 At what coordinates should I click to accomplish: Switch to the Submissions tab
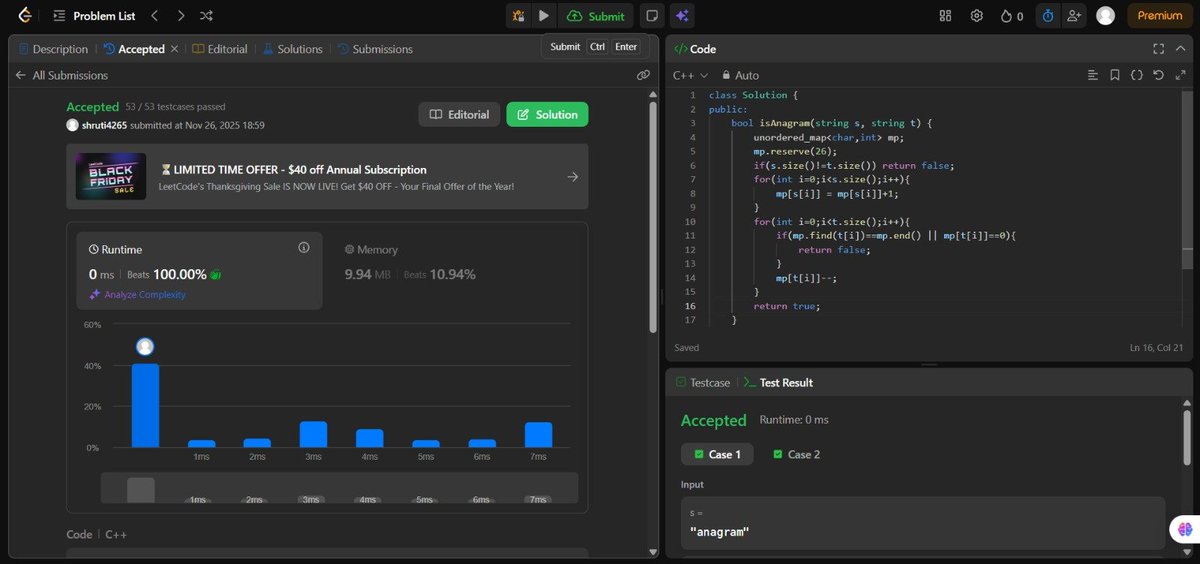pyautogui.click(x=375, y=49)
